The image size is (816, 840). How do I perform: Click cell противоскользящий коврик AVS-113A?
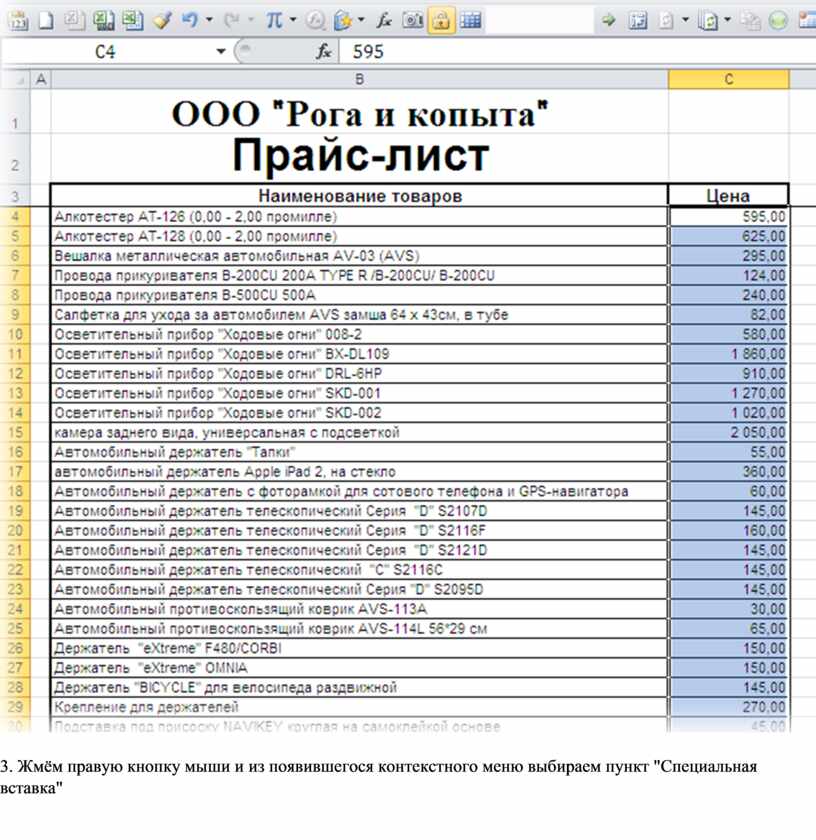click(360, 609)
